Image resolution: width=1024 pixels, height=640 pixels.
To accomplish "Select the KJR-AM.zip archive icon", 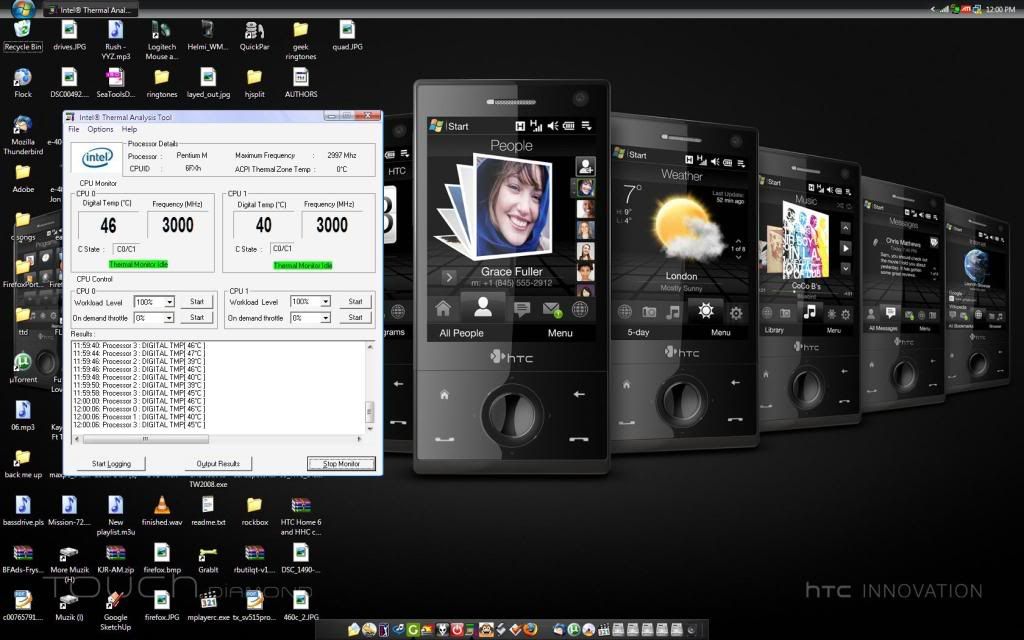I will tap(116, 558).
